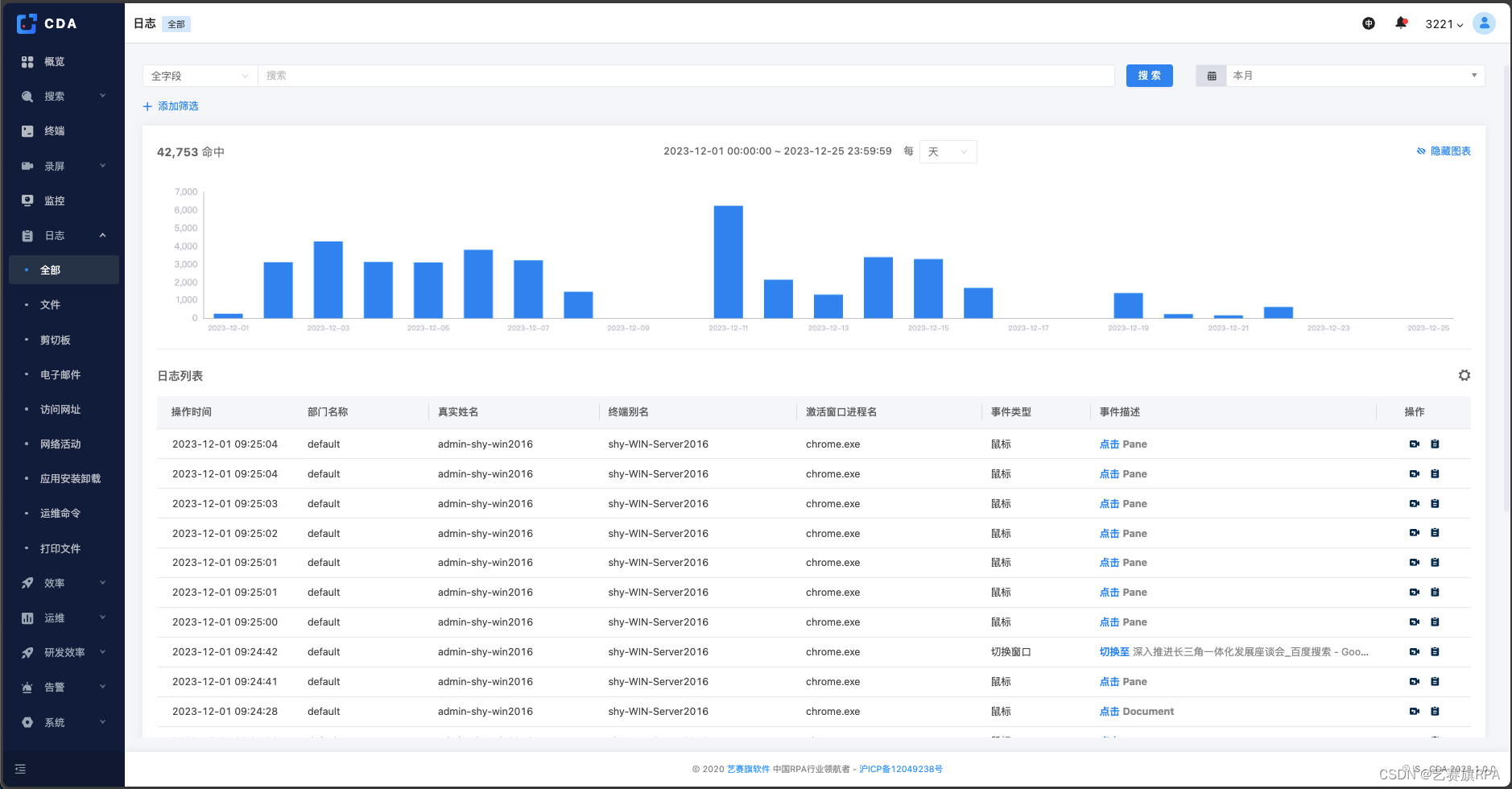Hide the chart with 隐藏图表

[x=1444, y=151]
